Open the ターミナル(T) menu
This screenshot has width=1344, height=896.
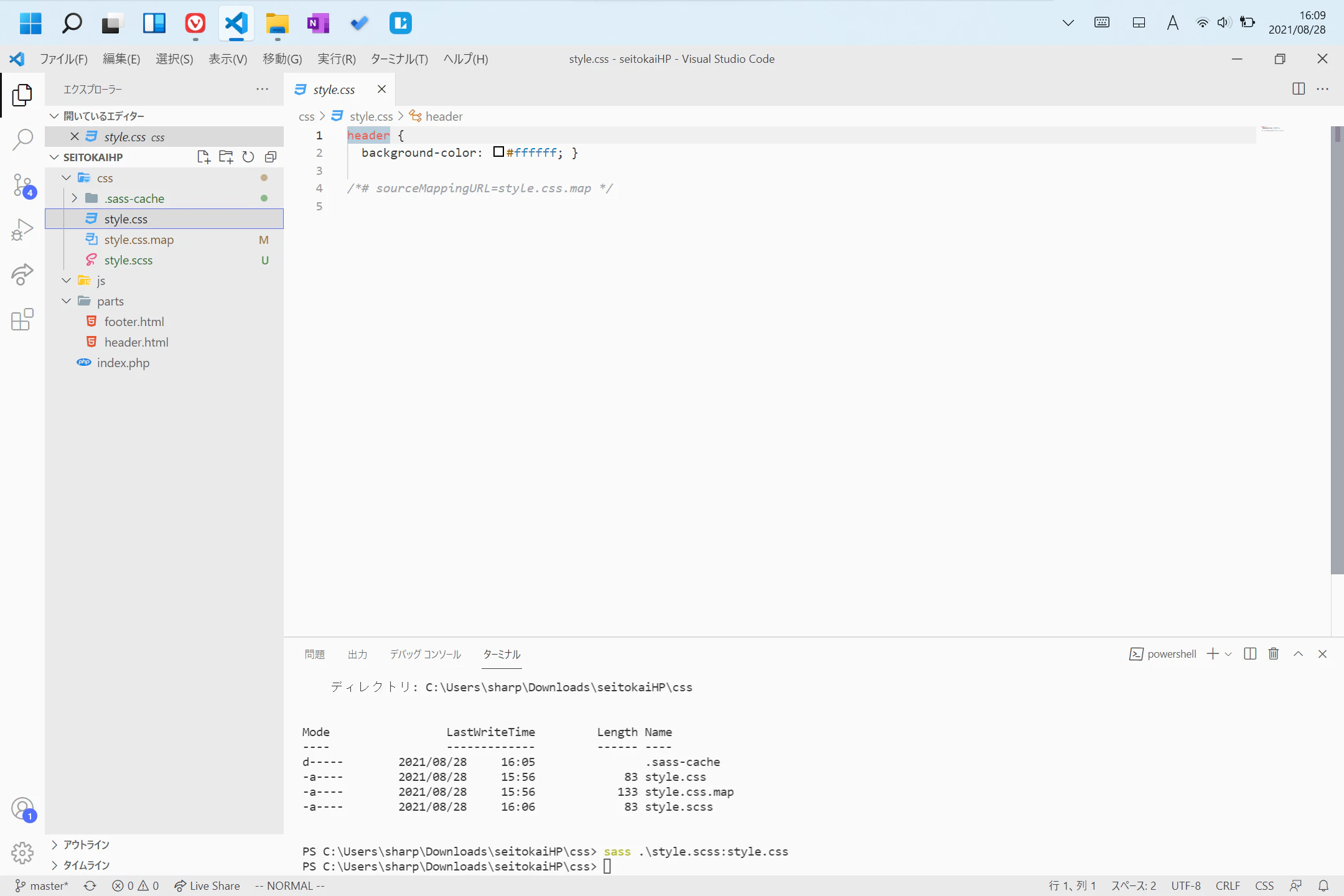coord(399,59)
